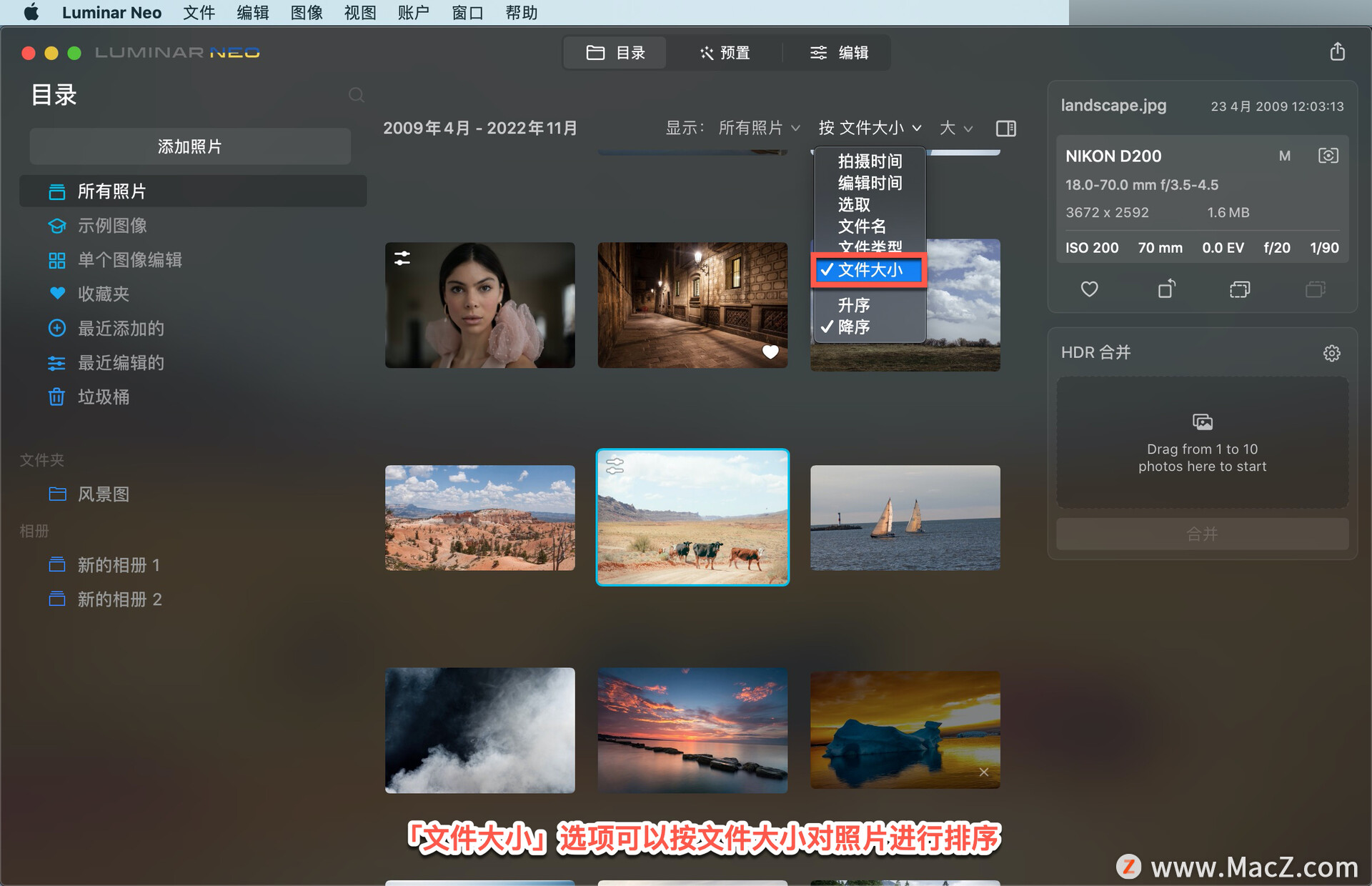Click the date range 2009年4月 - 2022年11月

pyautogui.click(x=480, y=128)
